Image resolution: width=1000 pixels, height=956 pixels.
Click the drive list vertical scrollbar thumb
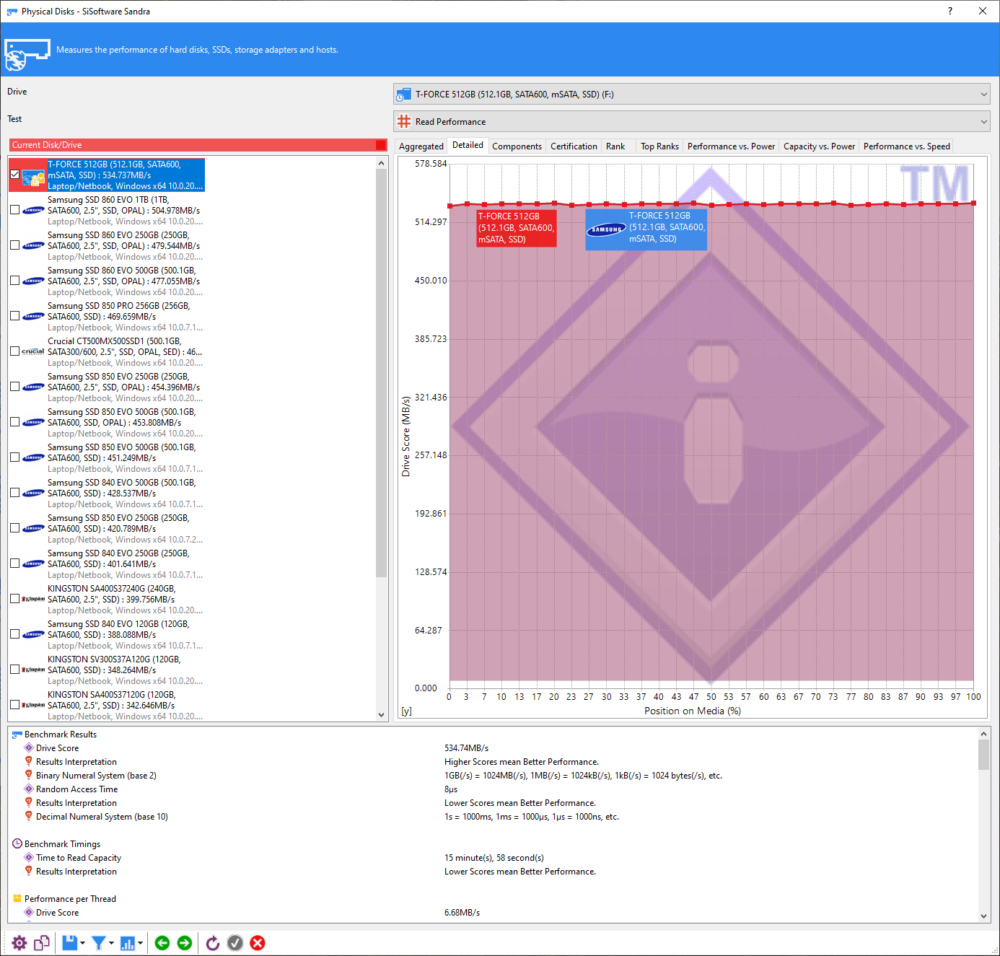pyautogui.click(x=381, y=373)
